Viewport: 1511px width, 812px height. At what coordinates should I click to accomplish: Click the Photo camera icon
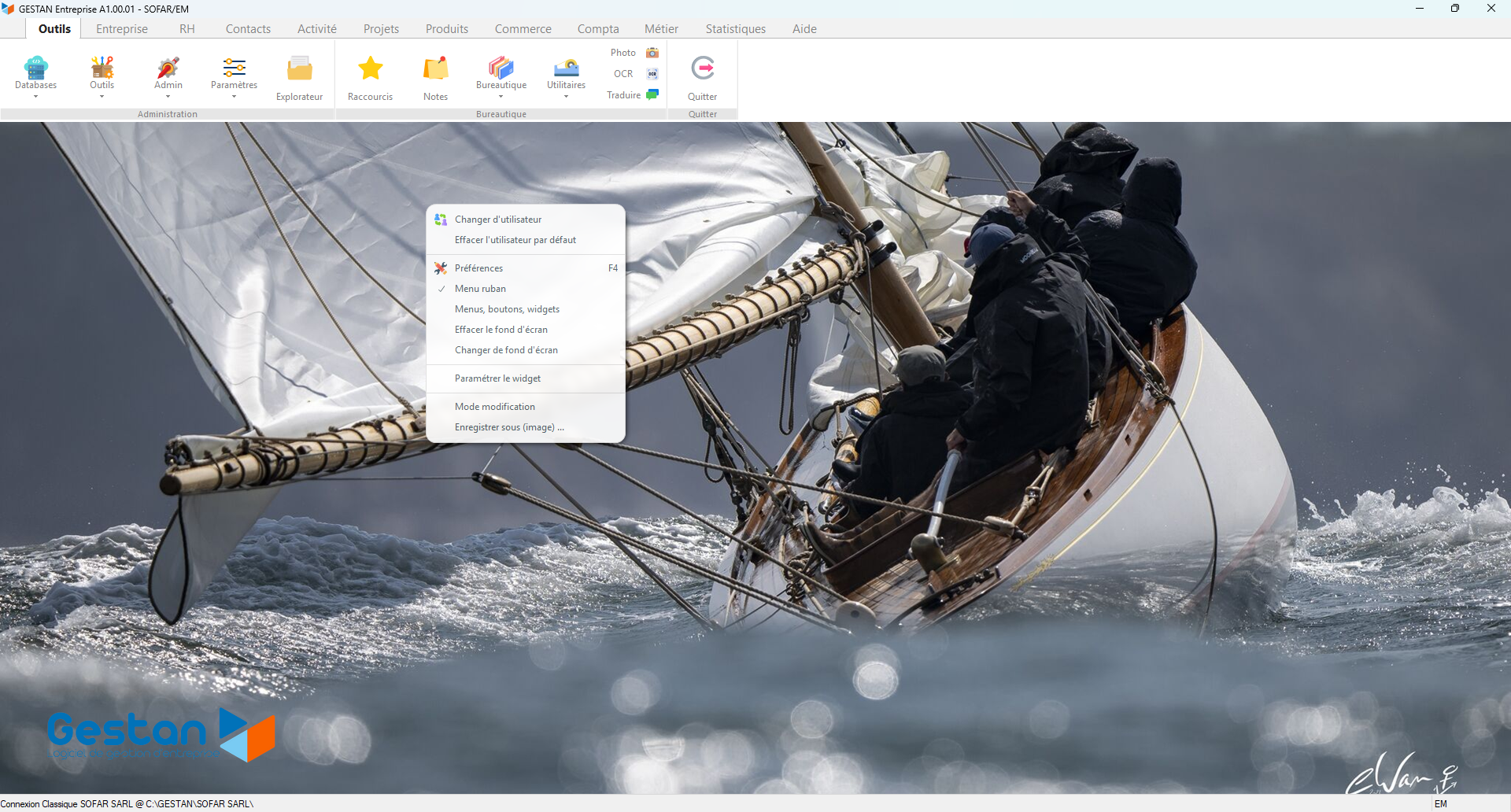[652, 53]
